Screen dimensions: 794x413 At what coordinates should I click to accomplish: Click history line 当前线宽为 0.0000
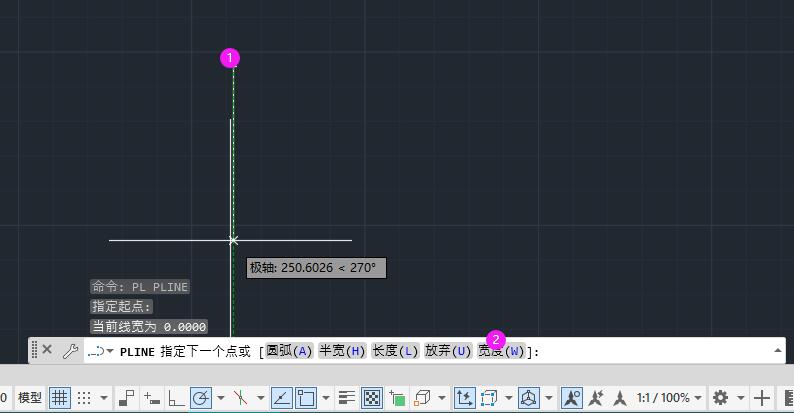click(x=149, y=326)
